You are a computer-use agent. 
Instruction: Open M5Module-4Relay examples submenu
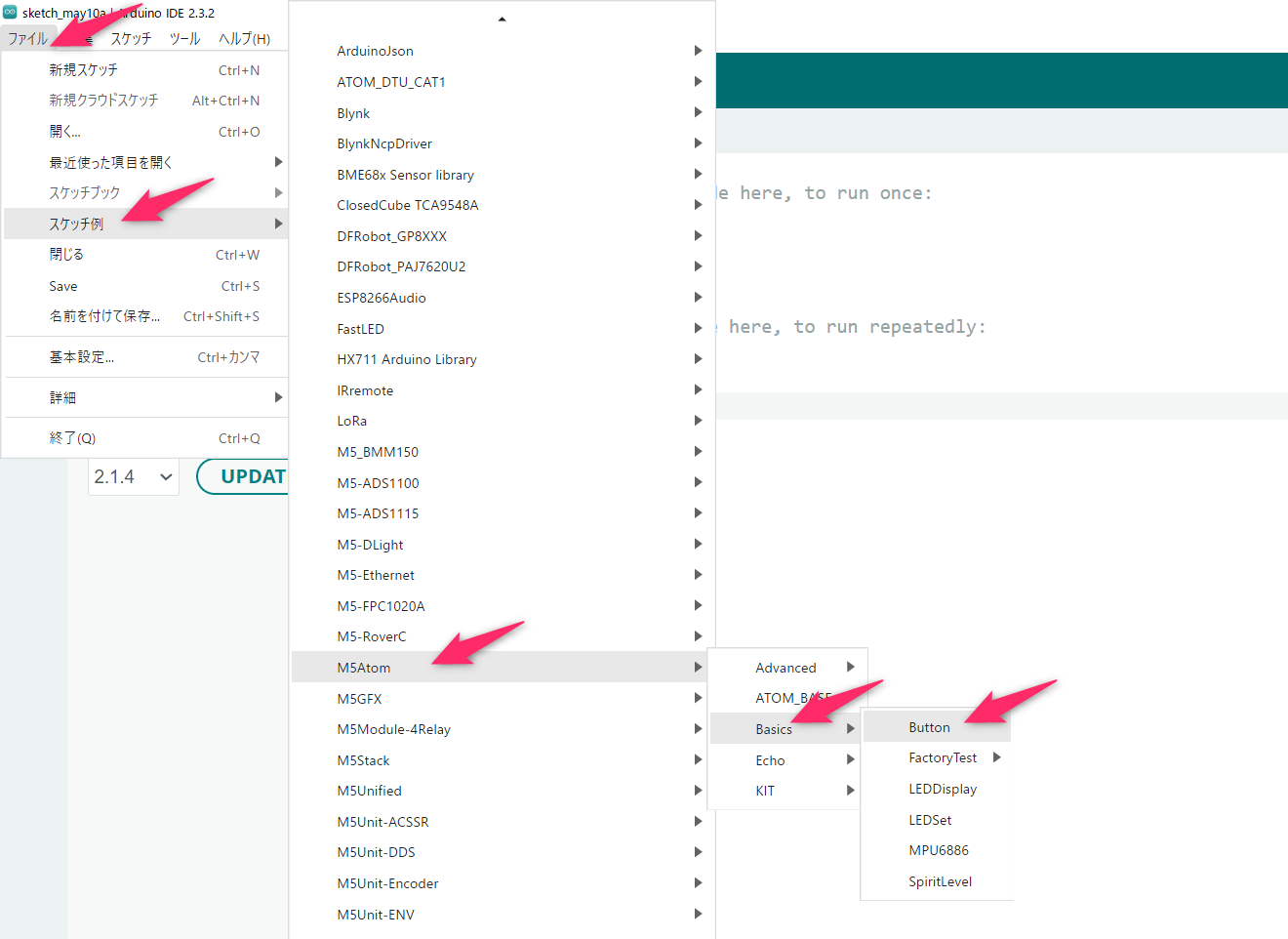click(x=502, y=729)
